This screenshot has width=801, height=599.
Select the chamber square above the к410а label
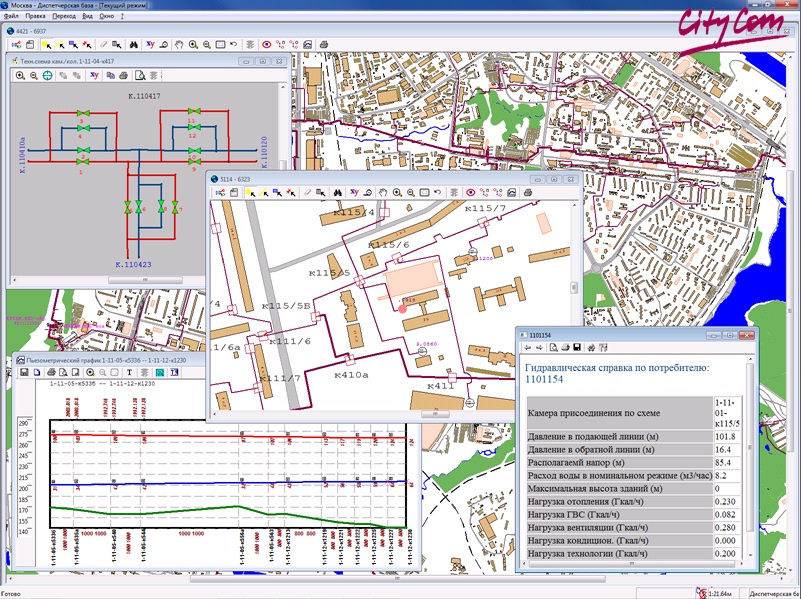click(x=349, y=360)
